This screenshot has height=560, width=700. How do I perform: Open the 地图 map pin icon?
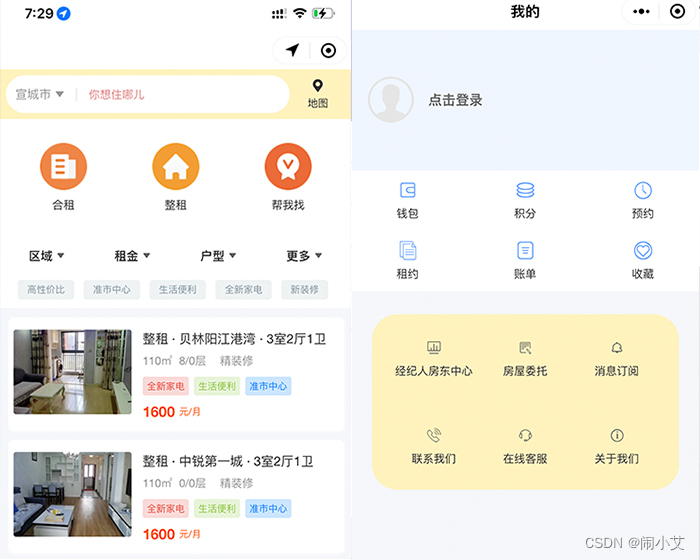(x=318, y=85)
